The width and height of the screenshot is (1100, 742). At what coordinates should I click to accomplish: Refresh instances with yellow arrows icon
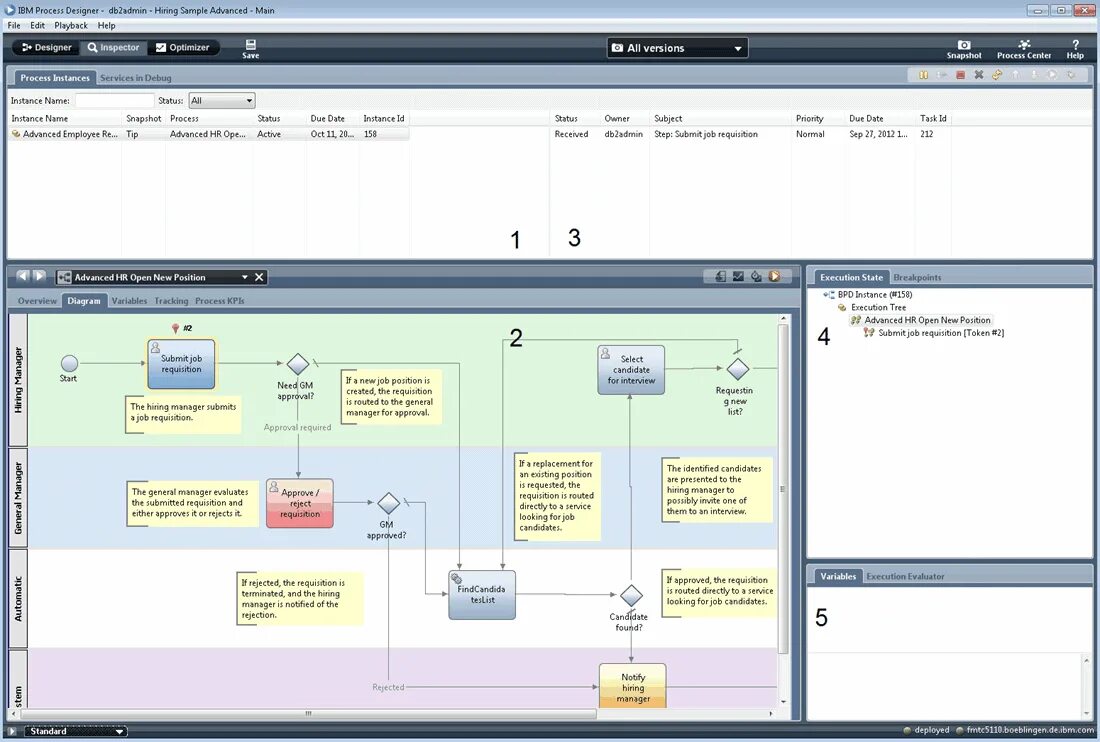pyautogui.click(x=997, y=75)
